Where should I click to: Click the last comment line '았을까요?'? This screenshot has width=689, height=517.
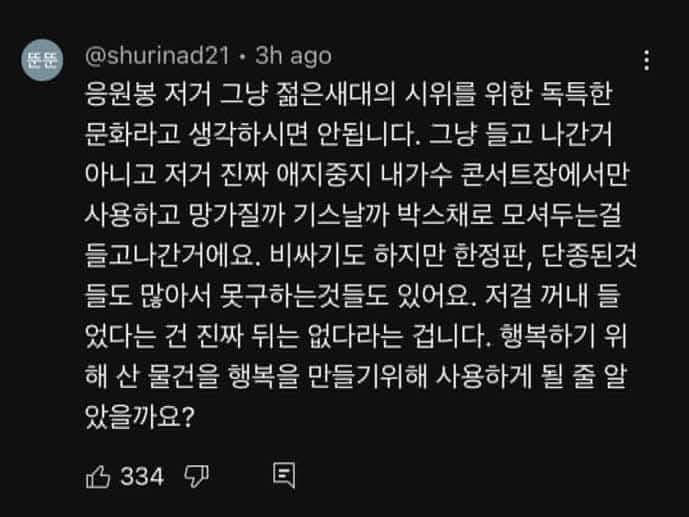point(140,417)
